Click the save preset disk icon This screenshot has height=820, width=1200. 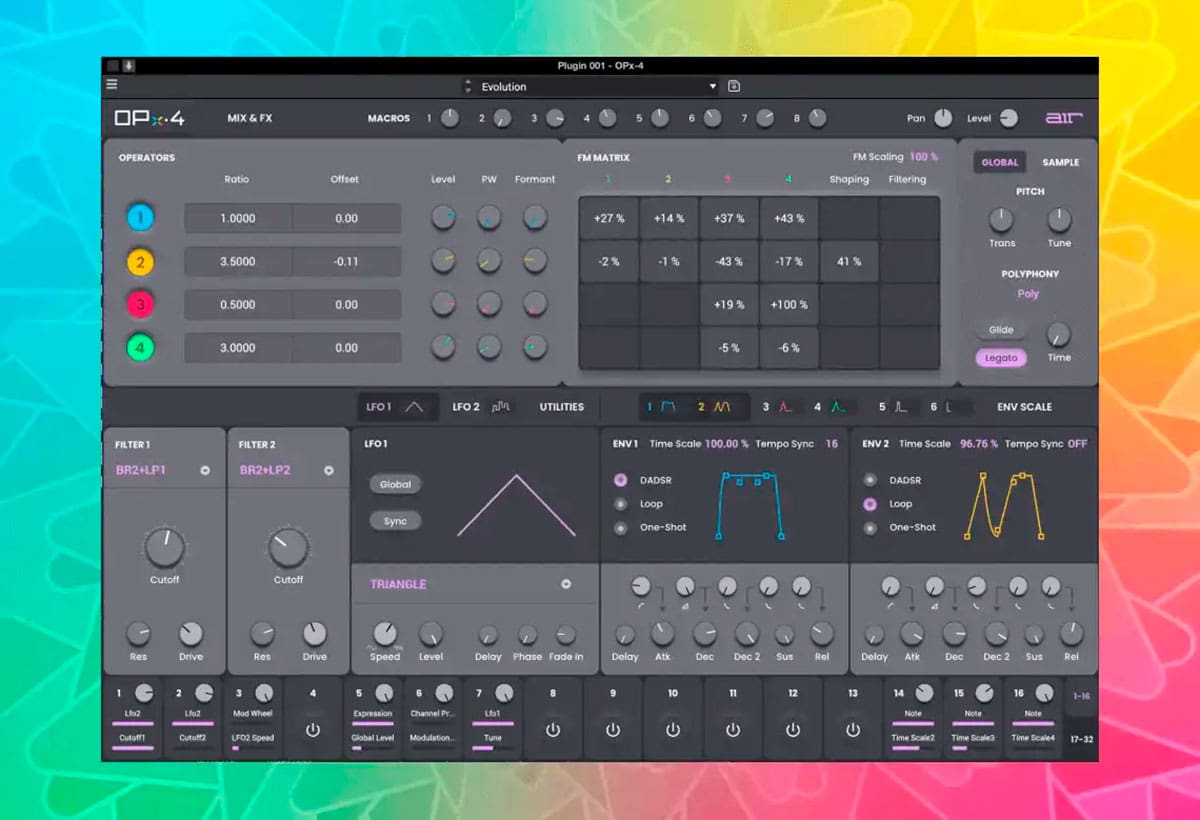[x=734, y=87]
